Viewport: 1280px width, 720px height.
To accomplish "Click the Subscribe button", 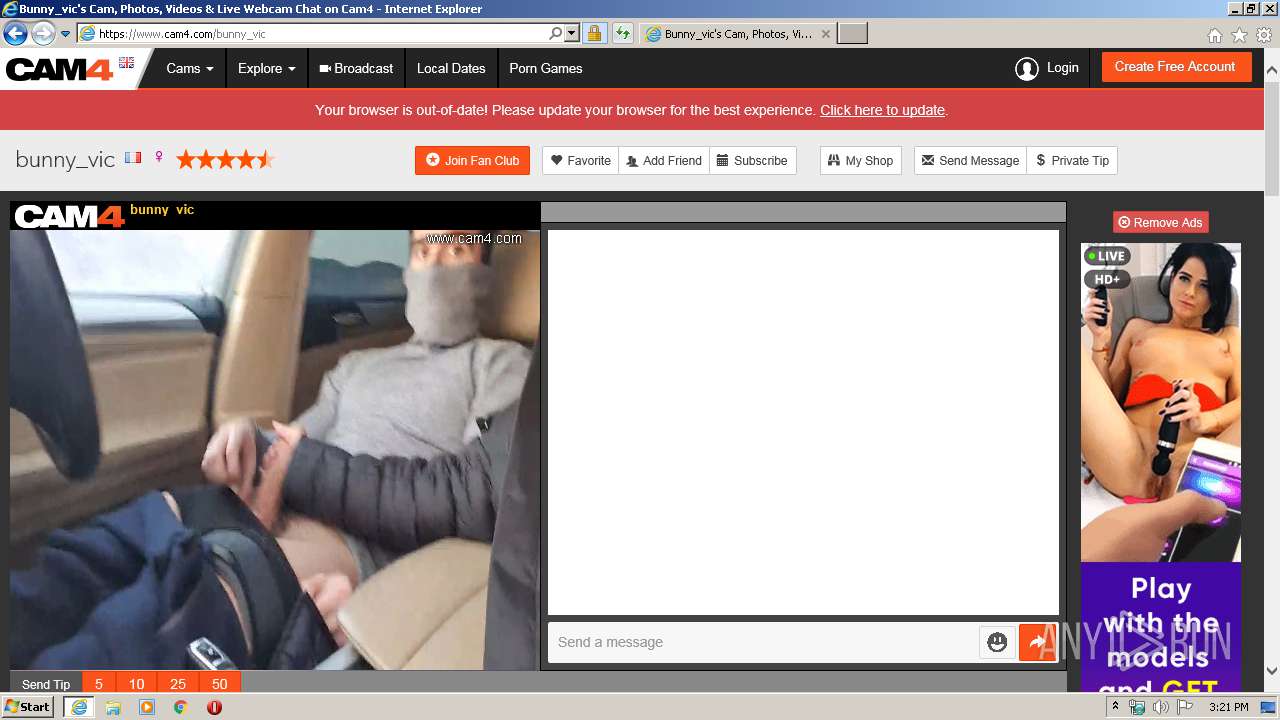I will [752, 160].
